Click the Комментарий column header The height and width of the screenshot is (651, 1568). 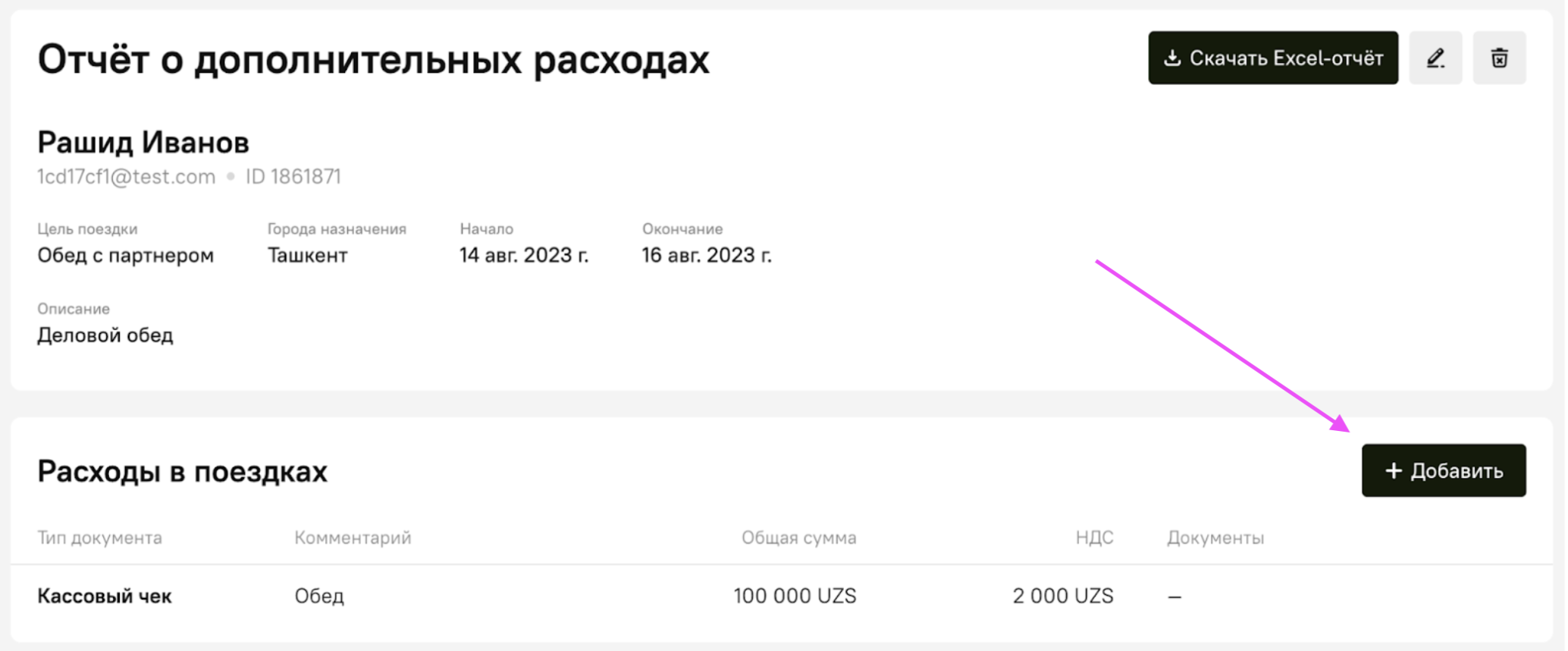353,538
